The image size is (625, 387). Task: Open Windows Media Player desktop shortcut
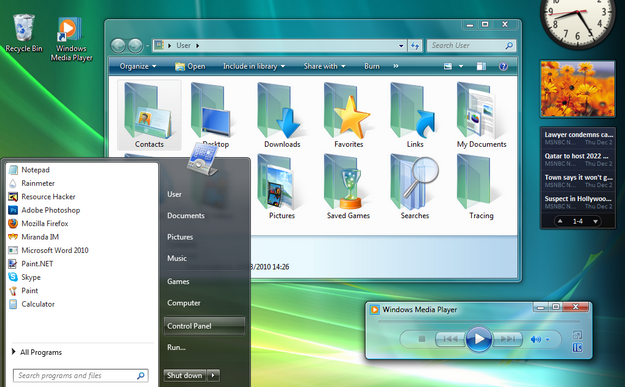point(71,39)
